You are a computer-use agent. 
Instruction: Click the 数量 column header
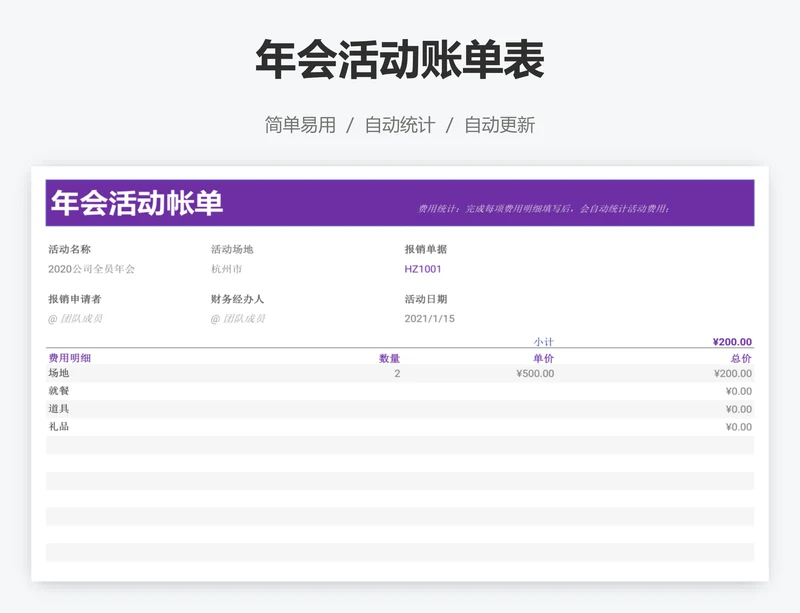(x=389, y=358)
